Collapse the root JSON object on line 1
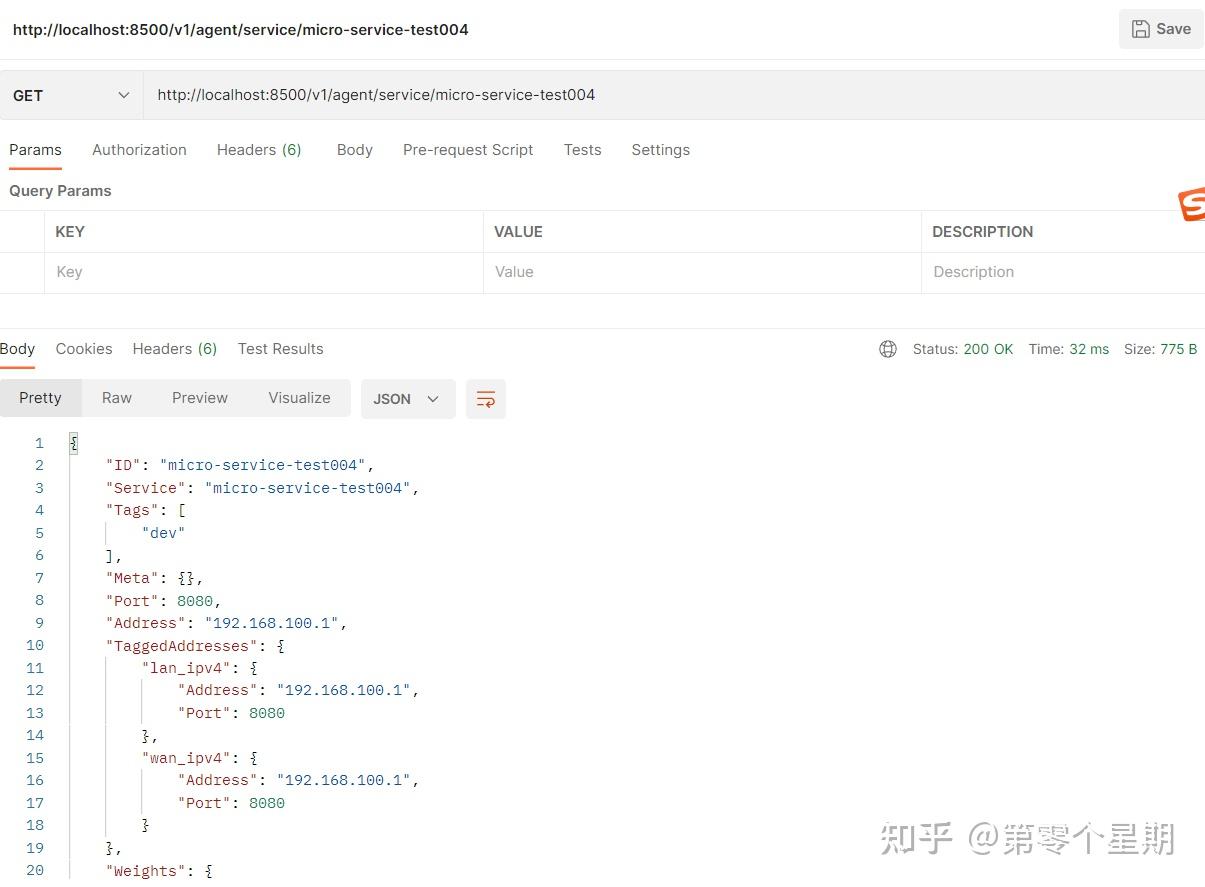Image resolution: width=1205 pixels, height=887 pixels. pyautogui.click(x=73, y=443)
